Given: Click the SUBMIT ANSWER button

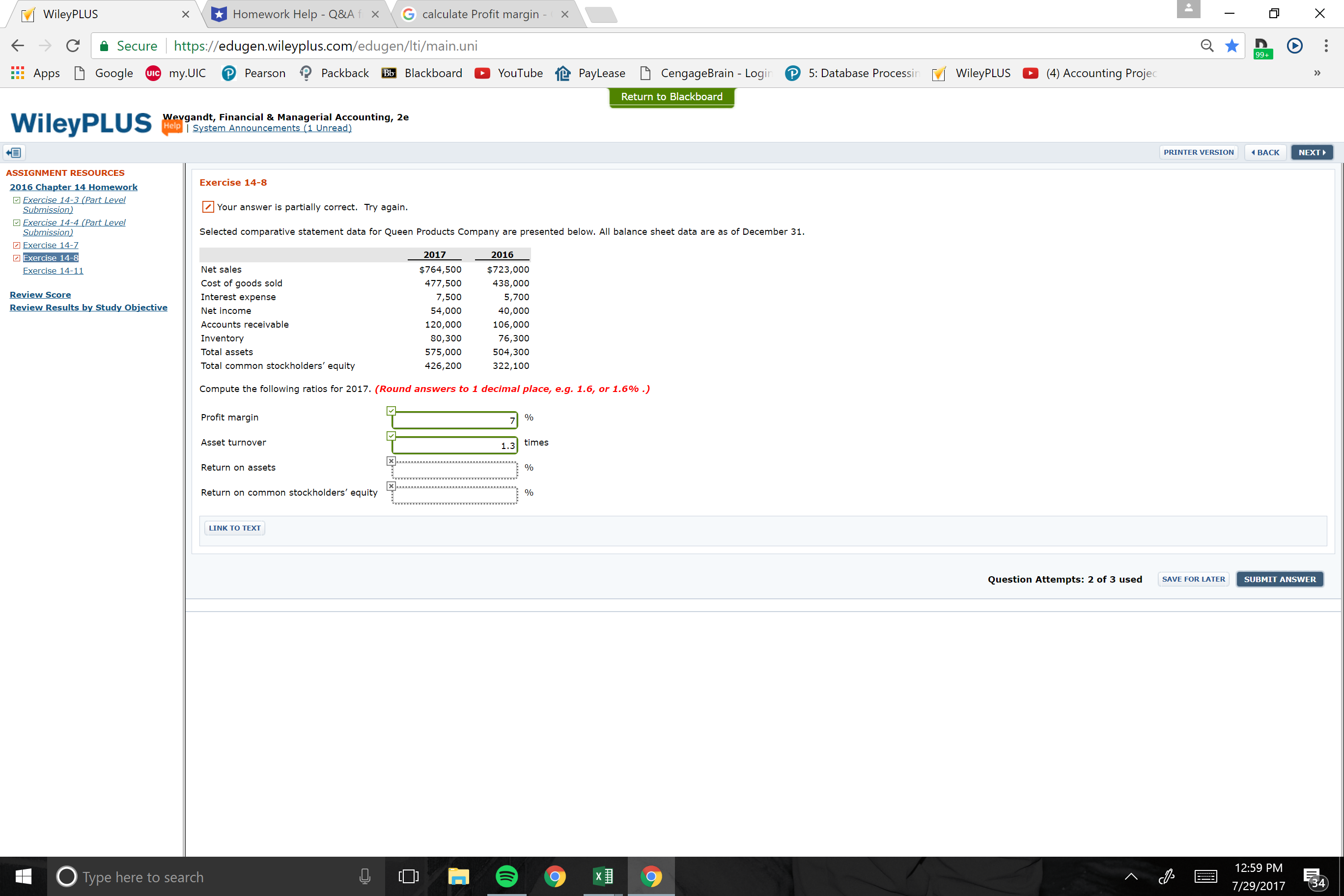Looking at the screenshot, I should [1280, 579].
